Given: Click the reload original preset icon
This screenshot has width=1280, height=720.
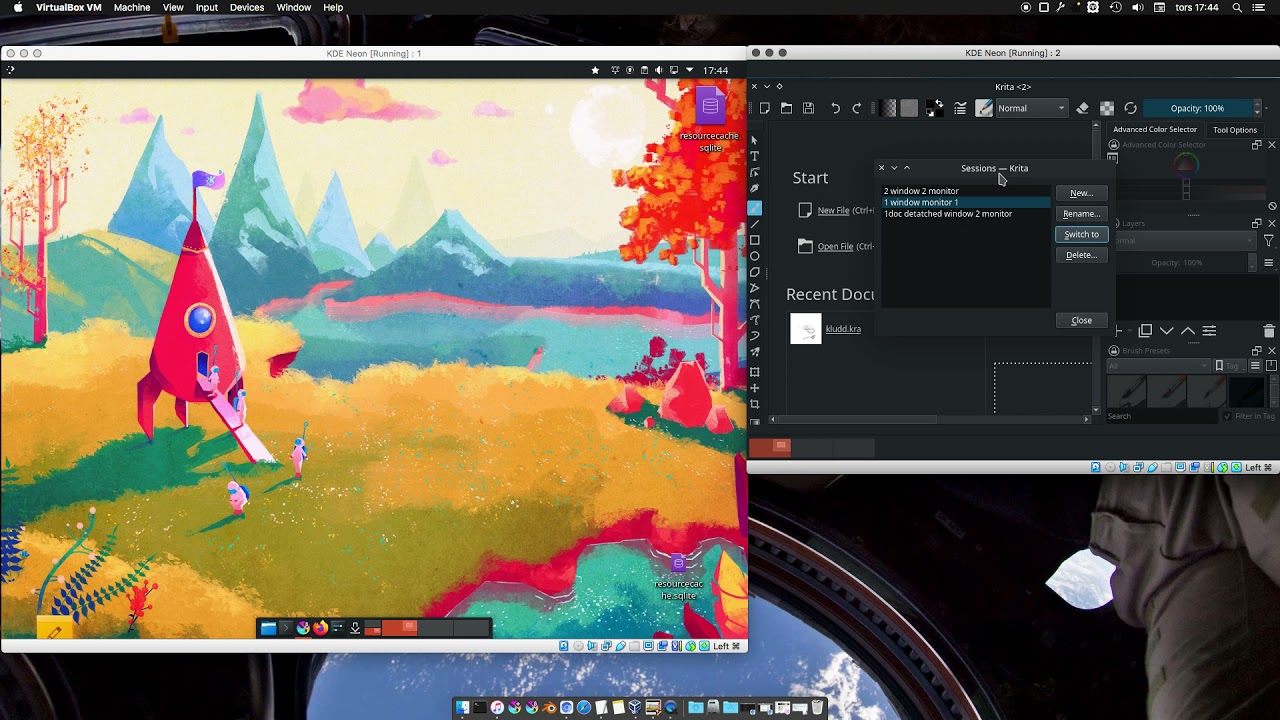Looking at the screenshot, I should [1130, 108].
